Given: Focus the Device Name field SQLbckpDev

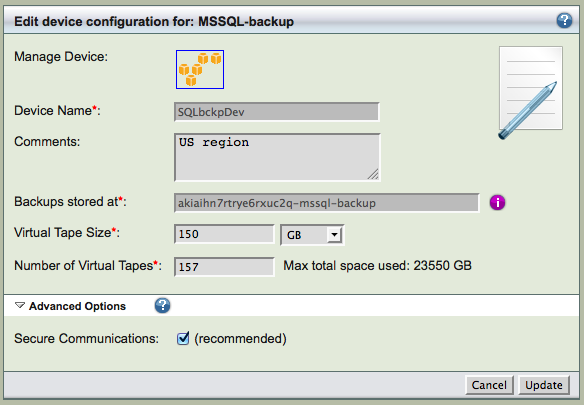Looking at the screenshot, I should click(277, 112).
